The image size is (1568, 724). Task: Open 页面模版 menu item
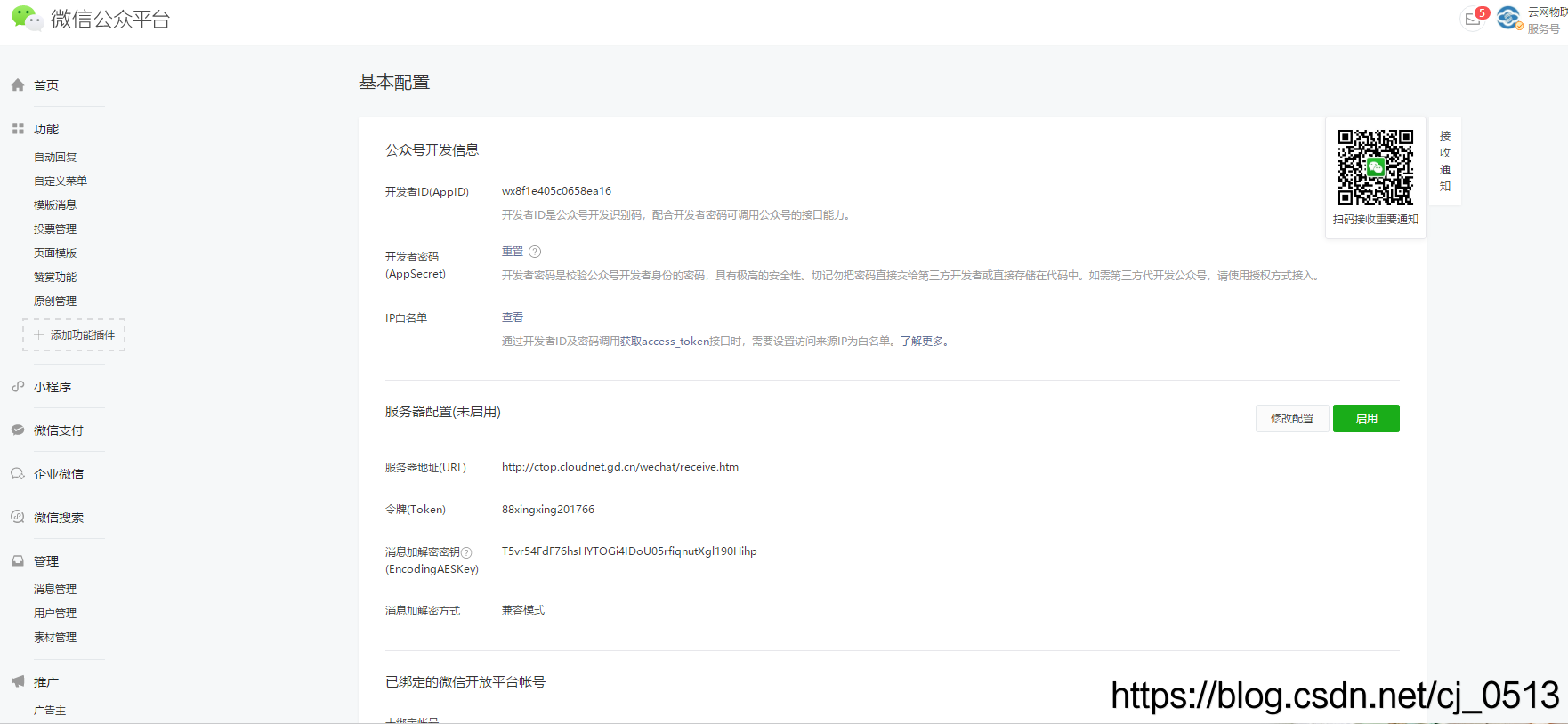point(55,253)
